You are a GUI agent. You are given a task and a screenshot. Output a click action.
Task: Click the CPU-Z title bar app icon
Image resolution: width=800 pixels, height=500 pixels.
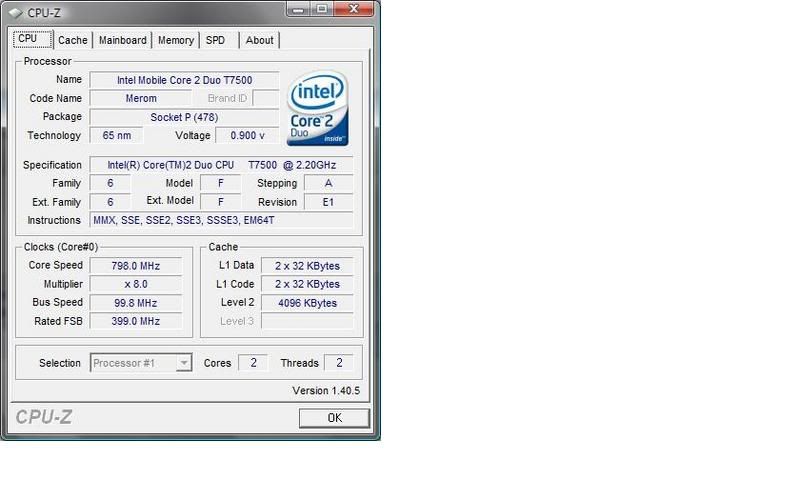pos(15,13)
